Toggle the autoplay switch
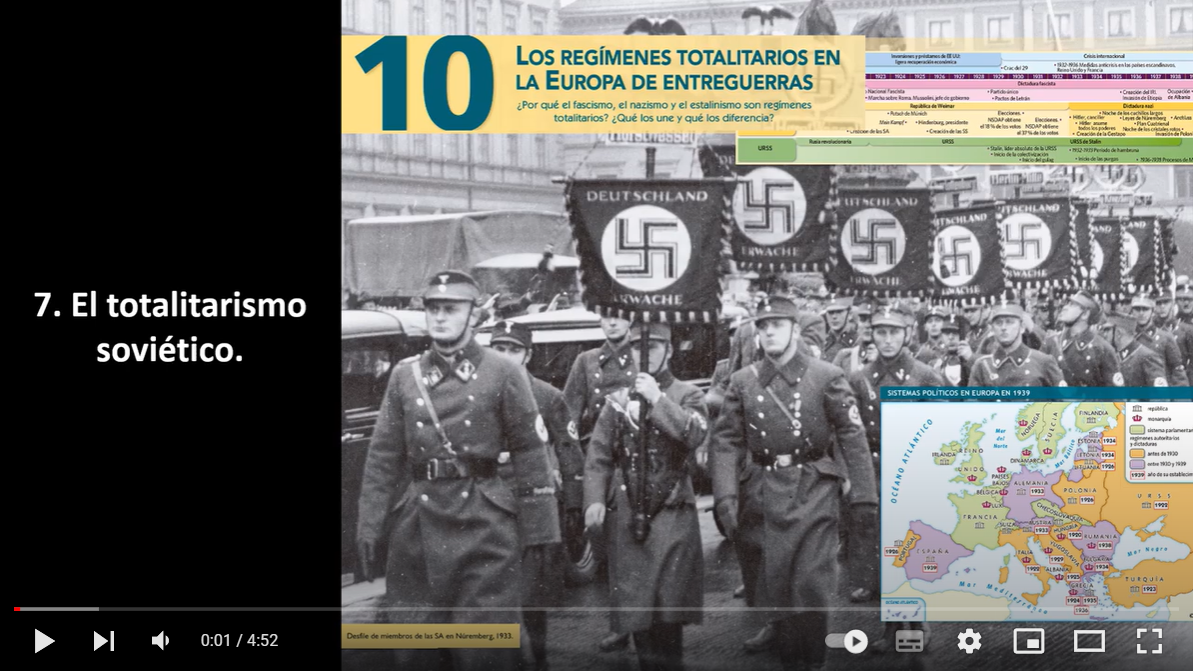Viewport: 1193px width, 671px height. coord(847,641)
